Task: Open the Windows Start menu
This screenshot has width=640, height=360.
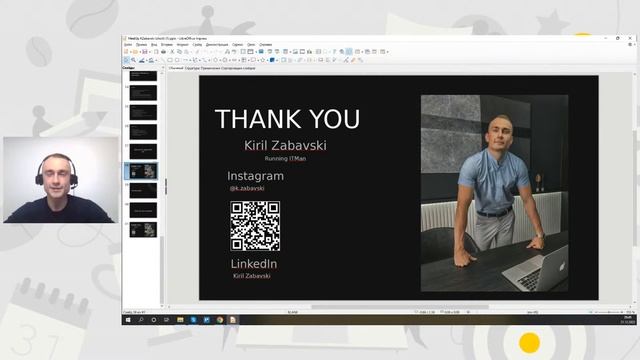Action: pyautogui.click(x=128, y=320)
